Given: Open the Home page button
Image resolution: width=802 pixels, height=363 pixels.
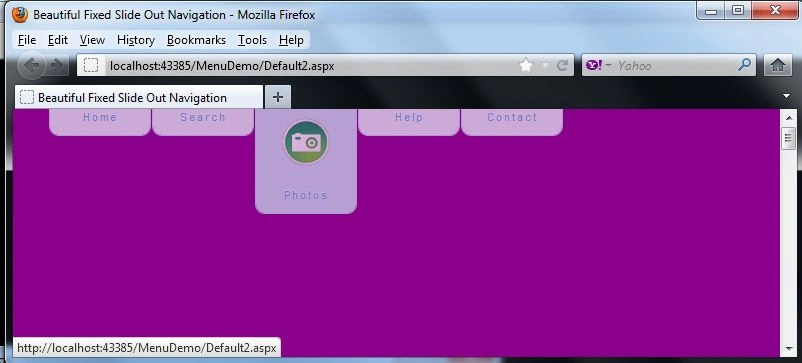Looking at the screenshot, I should pyautogui.click(x=778, y=65).
